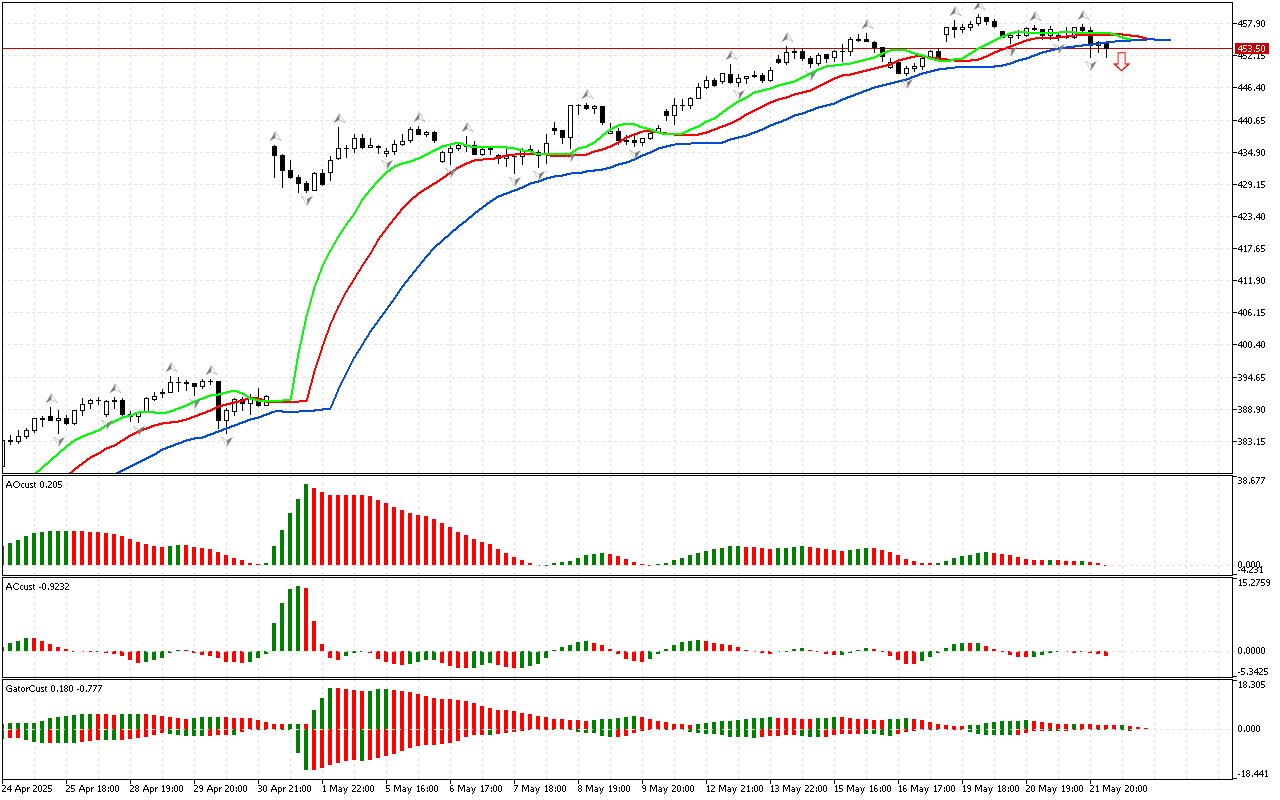
Task: Click the 24 Apr 2025 date label
Action: coord(30,788)
